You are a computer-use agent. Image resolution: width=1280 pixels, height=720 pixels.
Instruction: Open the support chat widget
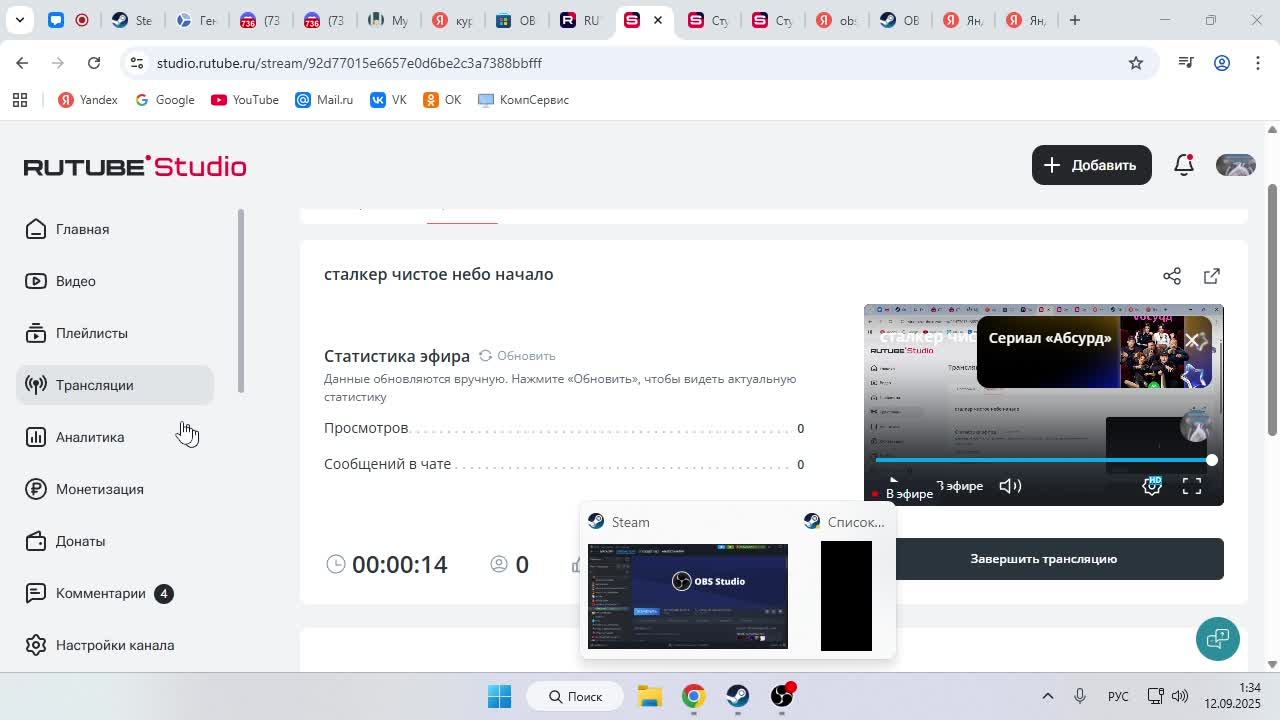(x=1218, y=639)
